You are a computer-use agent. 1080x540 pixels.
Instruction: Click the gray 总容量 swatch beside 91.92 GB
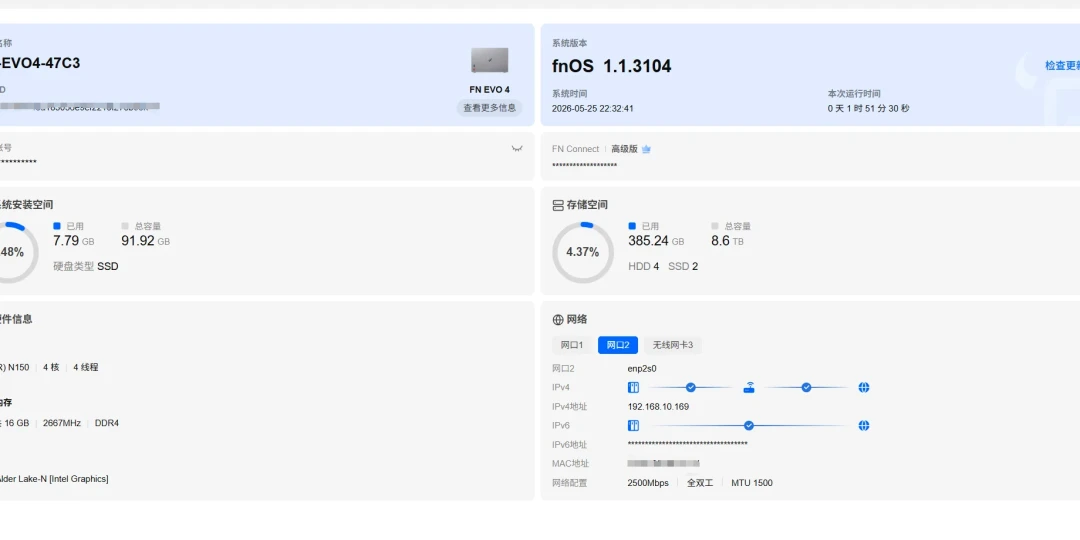[x=125, y=226]
